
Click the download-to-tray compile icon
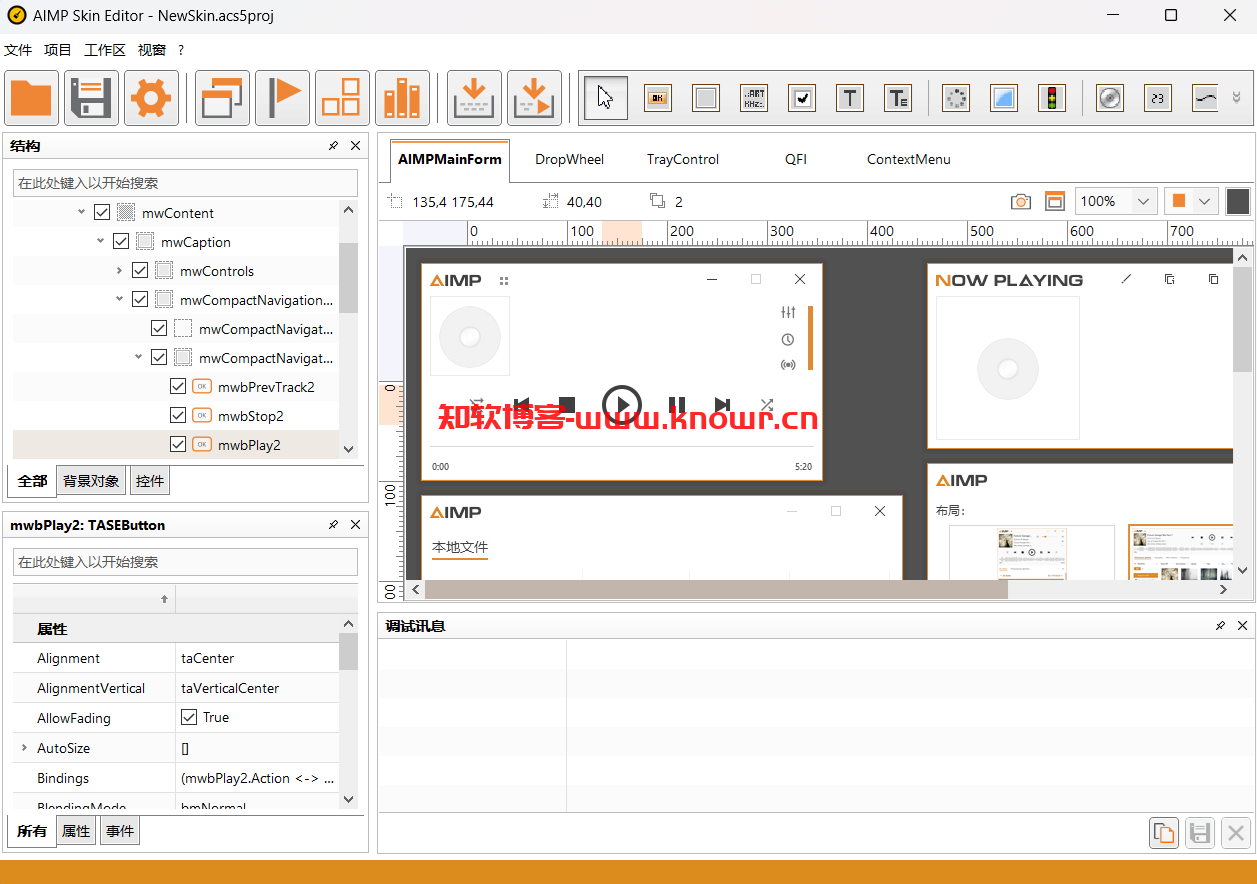pyautogui.click(x=474, y=98)
